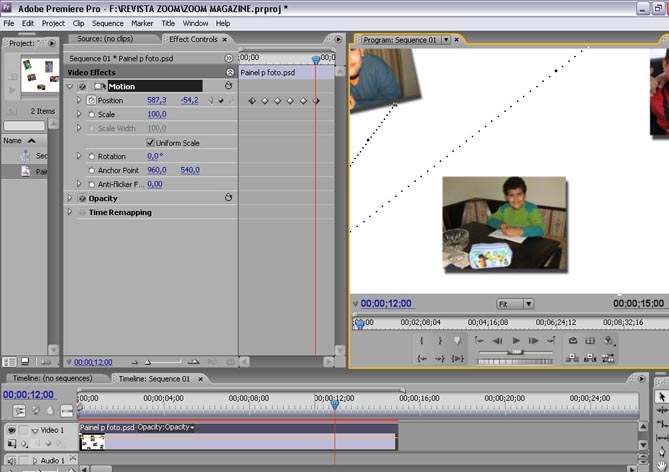Toggle the Uniform Scale checkbox
This screenshot has height=472, width=669.
point(151,143)
